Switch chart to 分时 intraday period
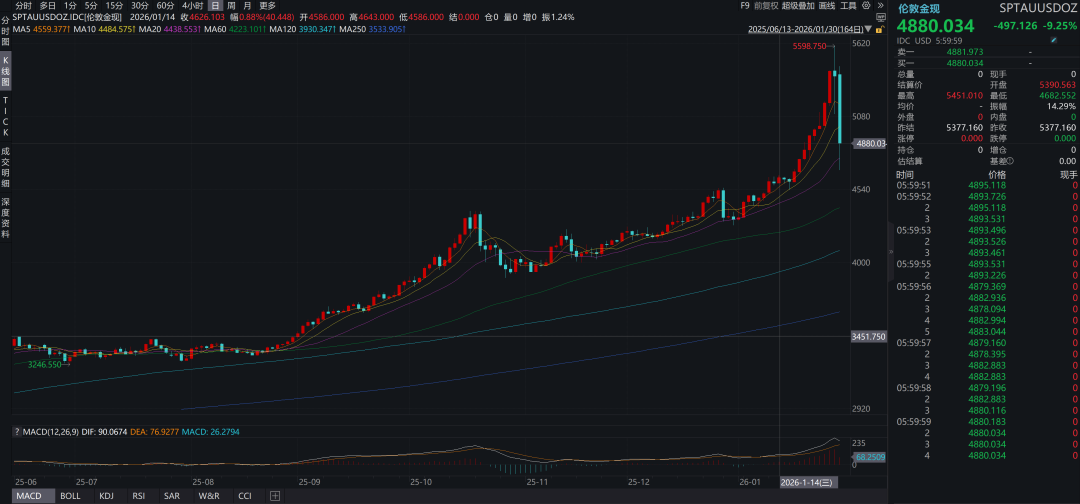The width and height of the screenshot is (1080, 504). [23, 6]
